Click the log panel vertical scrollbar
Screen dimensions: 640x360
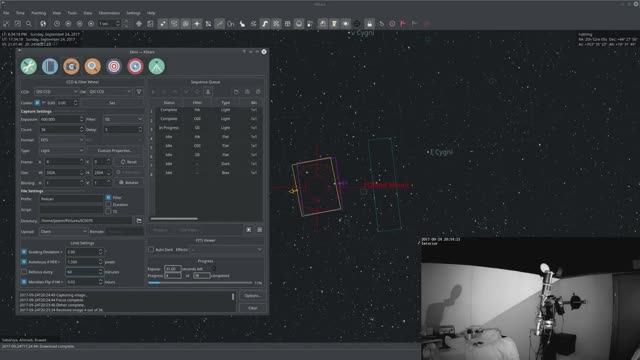(x=233, y=297)
